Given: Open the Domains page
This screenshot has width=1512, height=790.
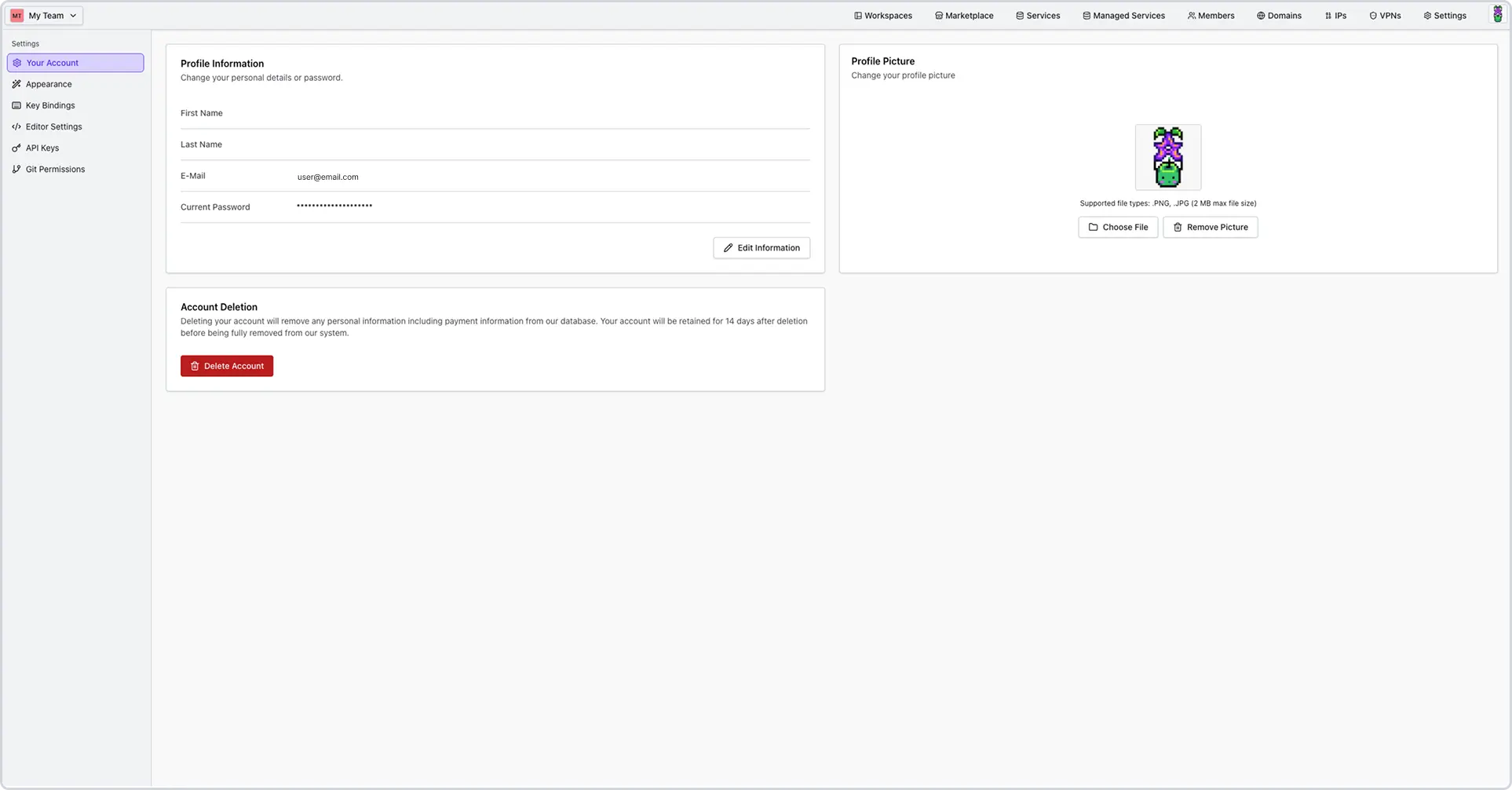Looking at the screenshot, I should pos(1278,15).
